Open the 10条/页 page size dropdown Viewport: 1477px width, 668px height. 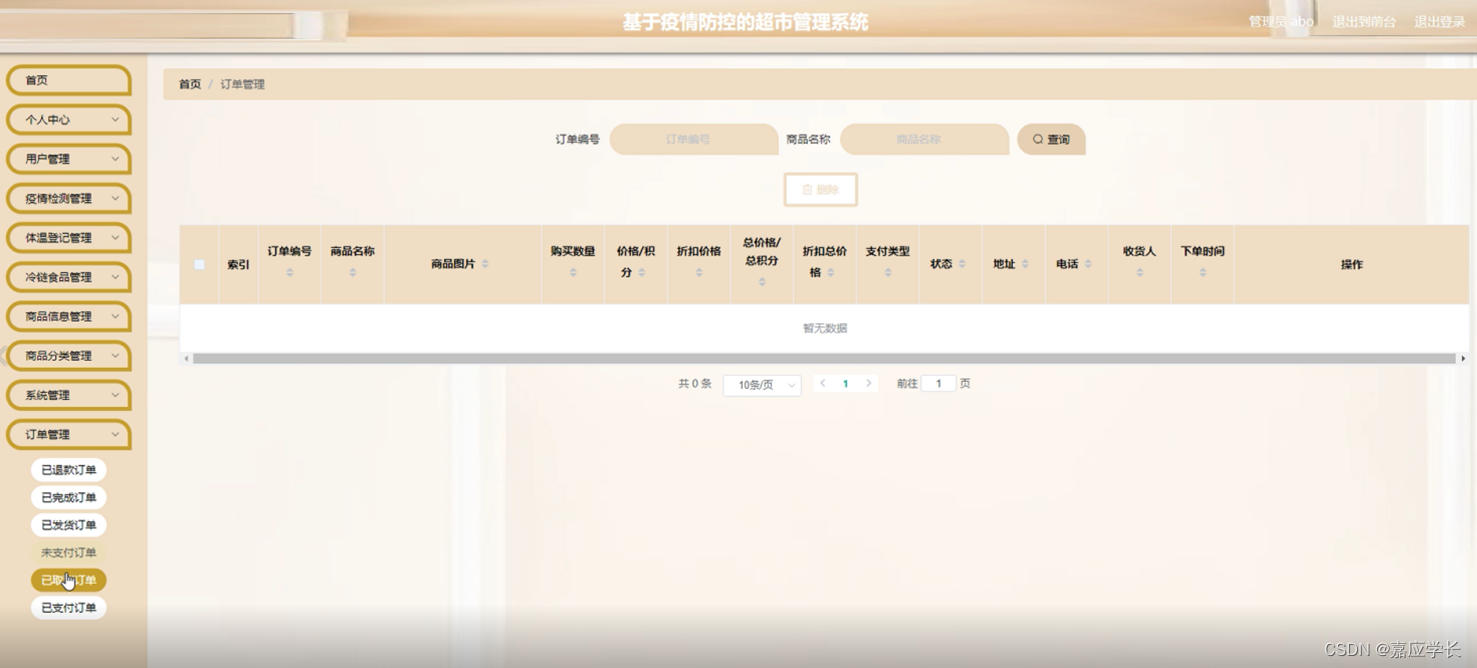point(762,385)
